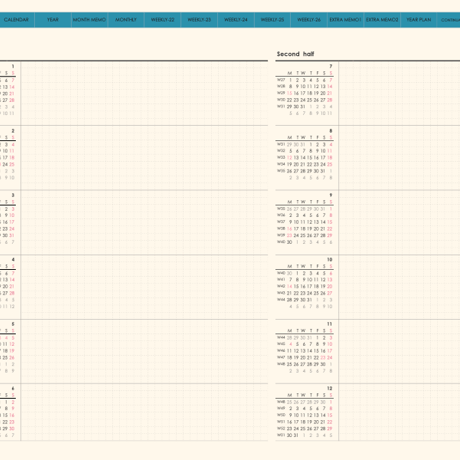Open week W36 label
Screen dimensions: 460x460
281,215
